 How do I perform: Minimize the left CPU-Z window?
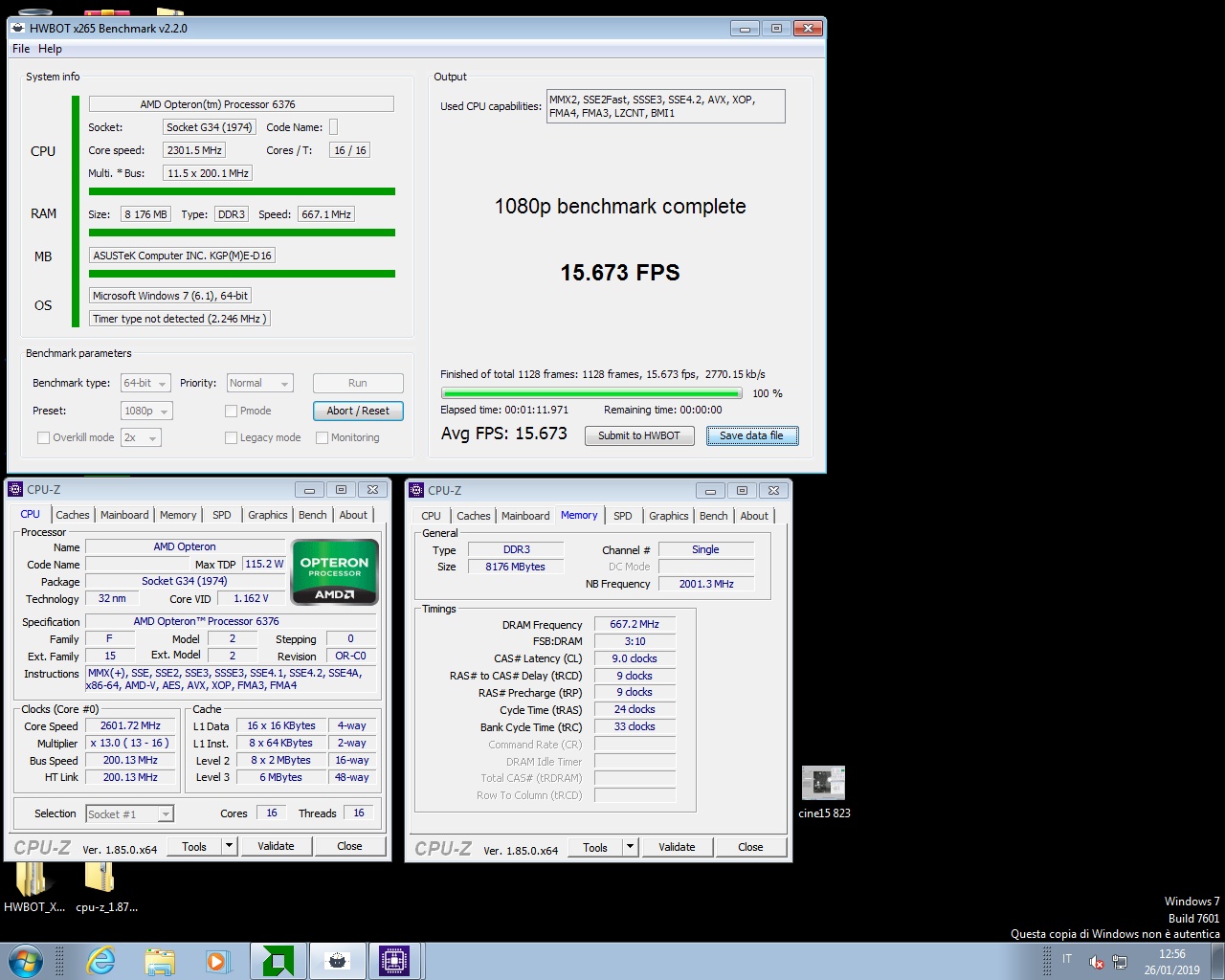click(x=309, y=489)
